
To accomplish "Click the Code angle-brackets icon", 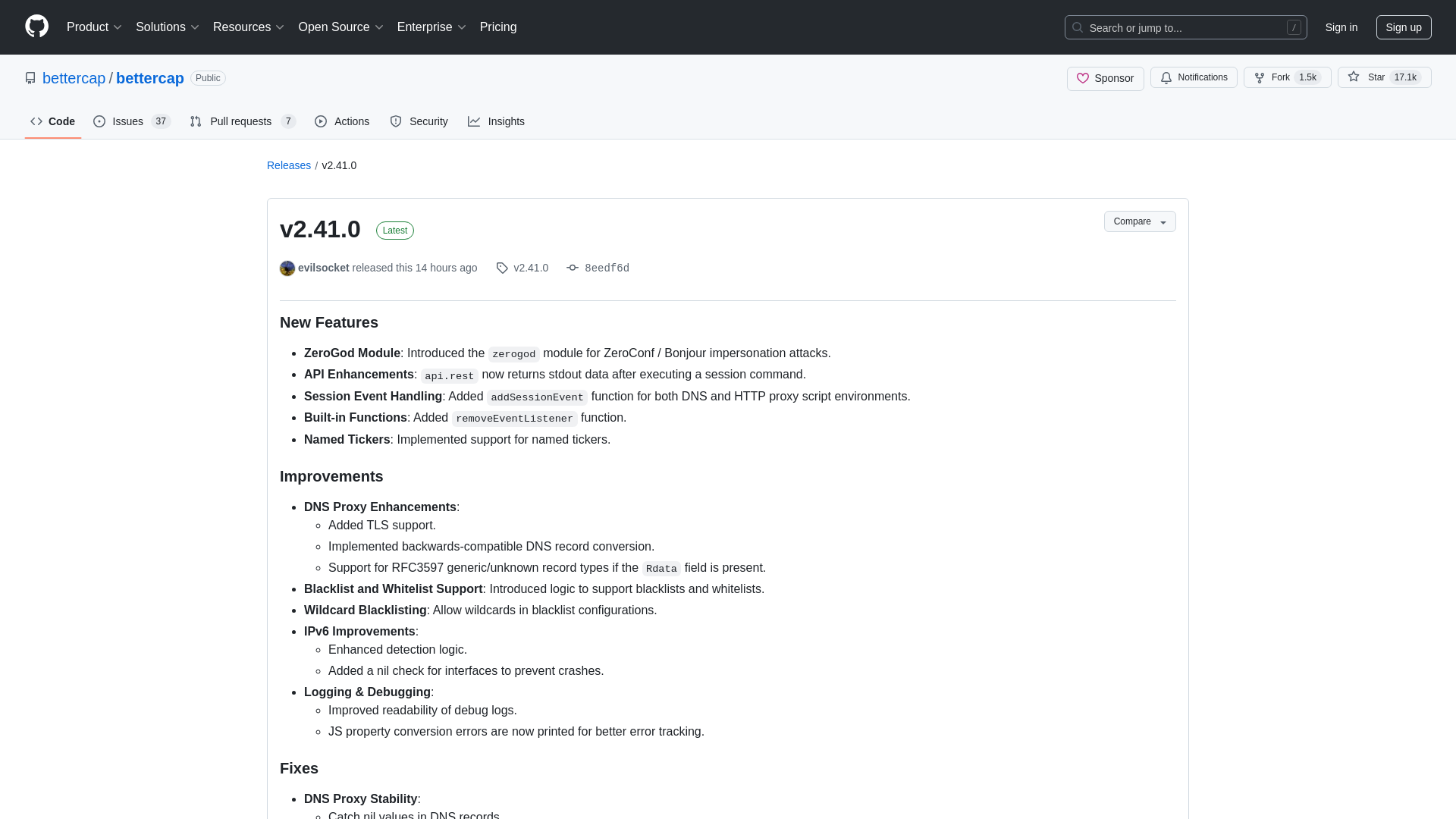I will [x=36, y=121].
